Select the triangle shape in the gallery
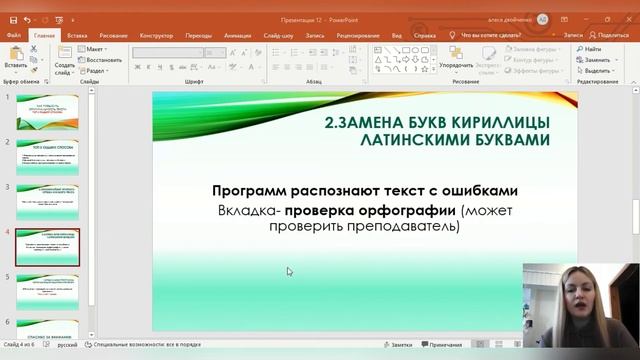The image size is (640, 360). click(378, 60)
